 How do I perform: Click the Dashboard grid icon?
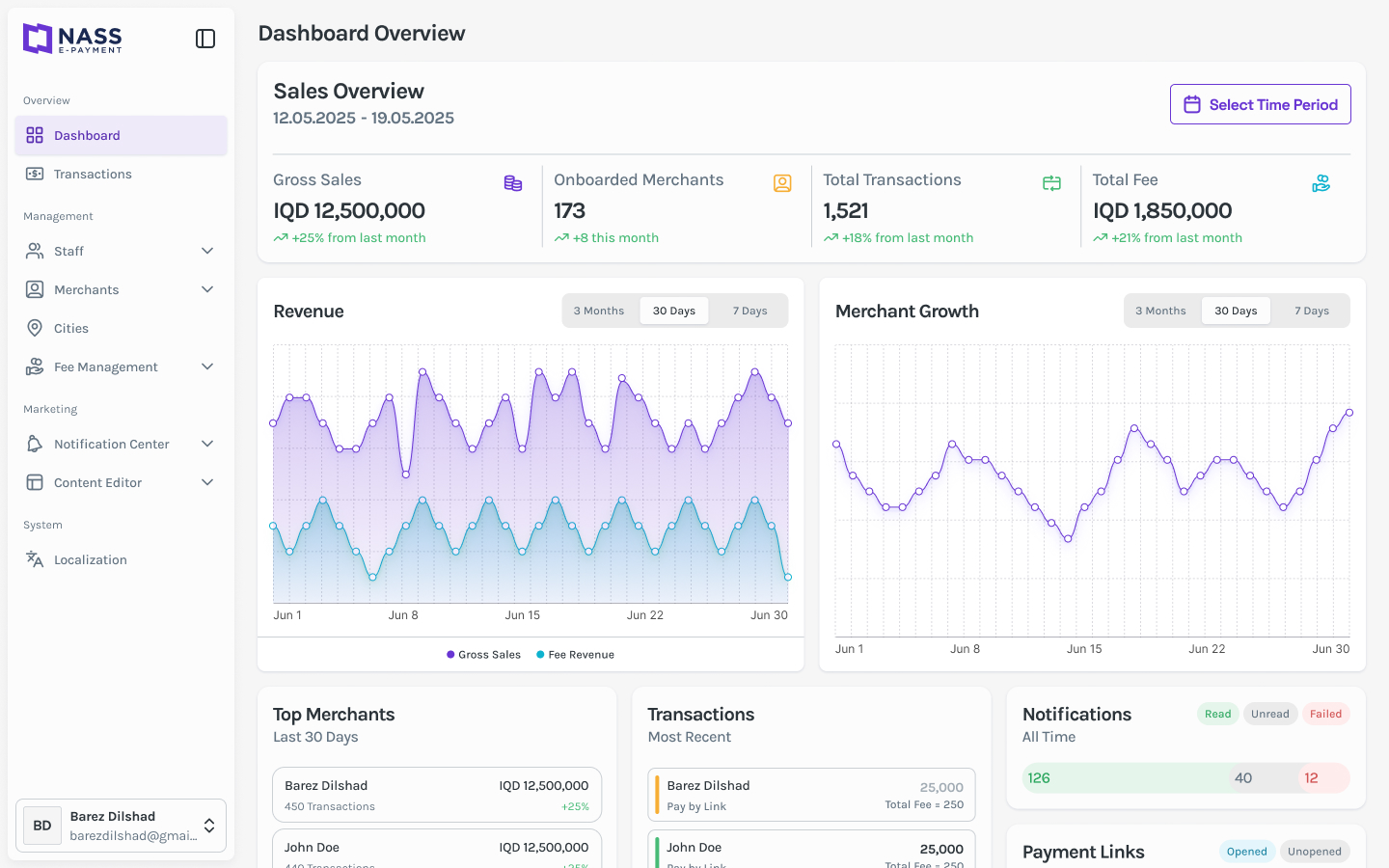(35, 135)
